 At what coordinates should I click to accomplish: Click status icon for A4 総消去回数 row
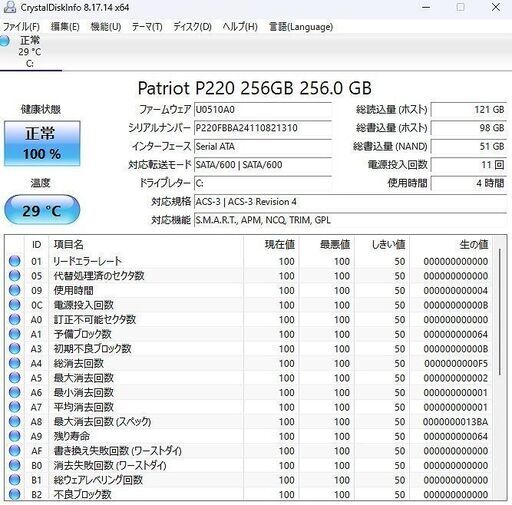(14, 363)
